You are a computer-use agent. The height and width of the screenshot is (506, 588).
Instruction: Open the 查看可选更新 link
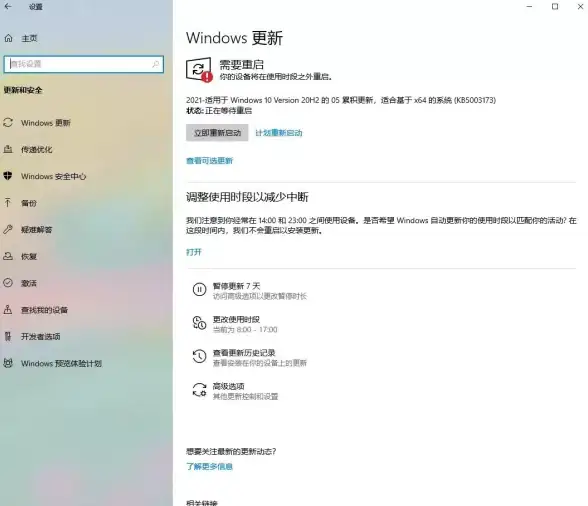(x=209, y=161)
